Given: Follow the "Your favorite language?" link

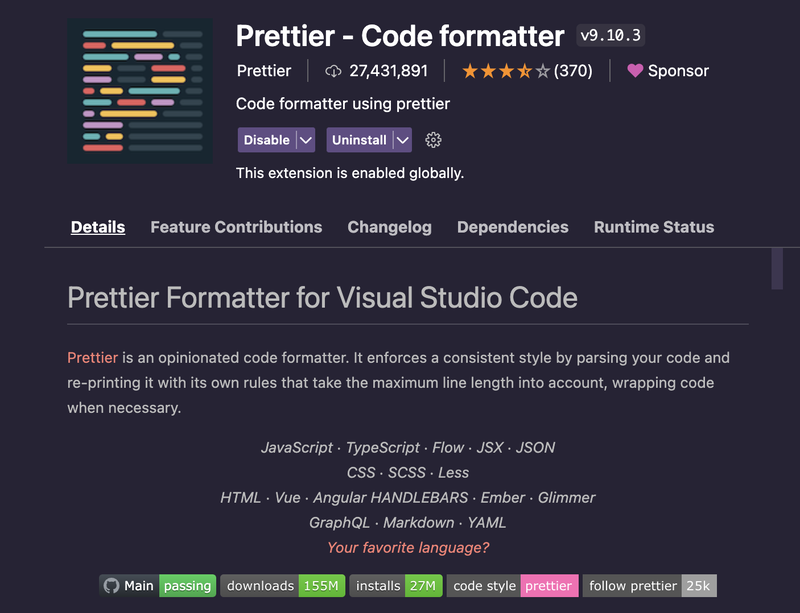Looking at the screenshot, I should coord(408,547).
